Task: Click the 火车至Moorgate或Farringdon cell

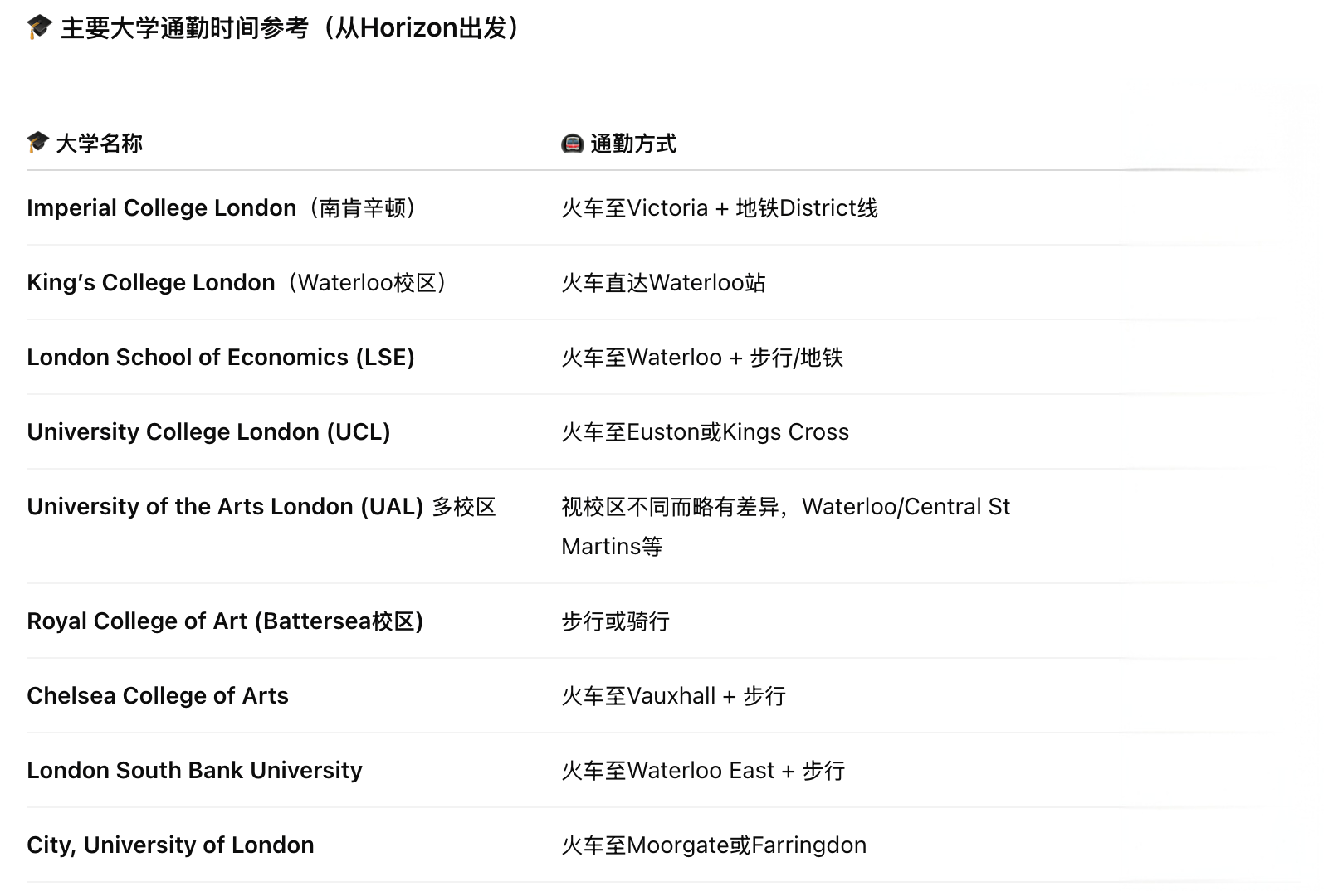Action: tap(714, 845)
